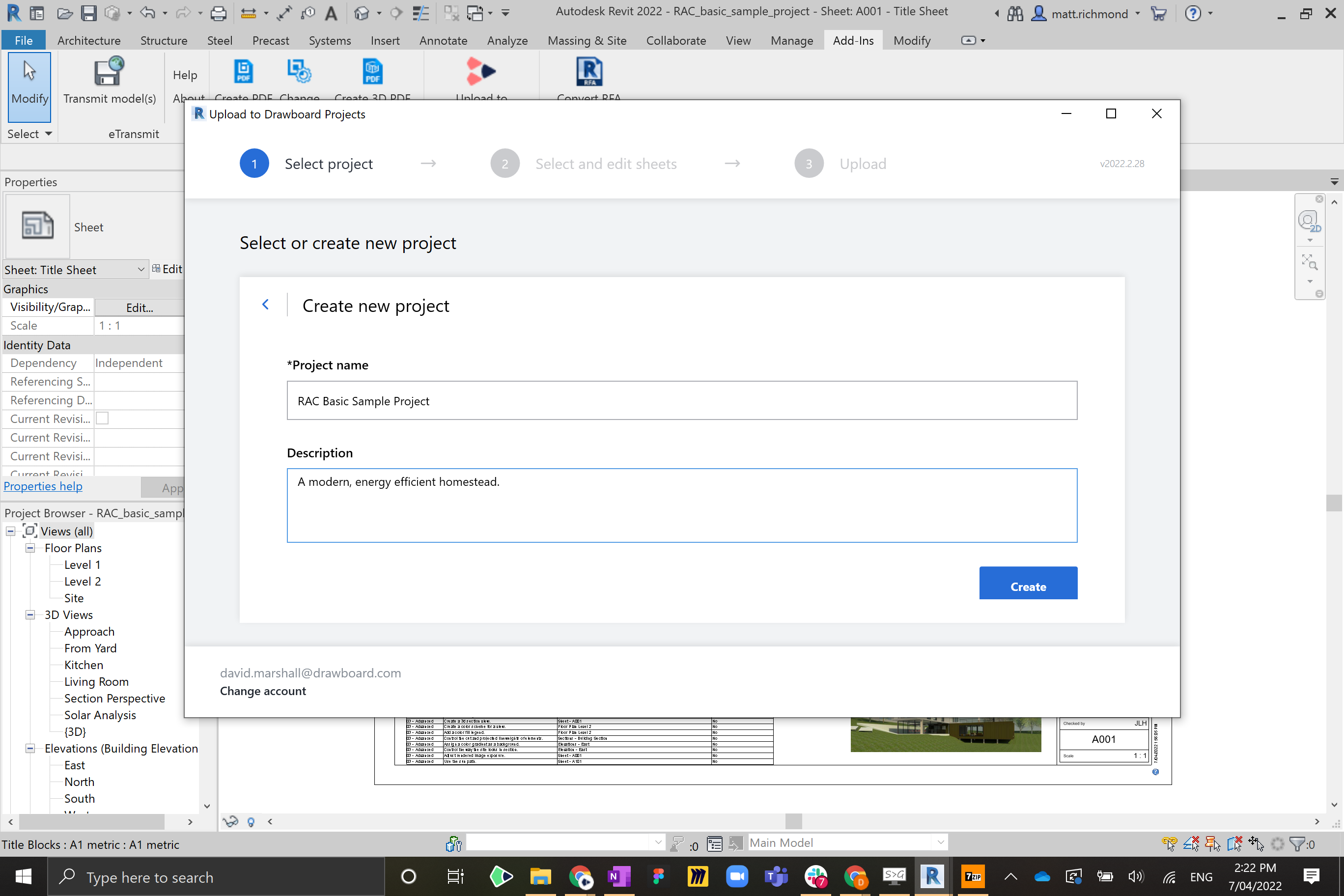This screenshot has height=896, width=1344.
Task: Click the Upload to Drawboard icon
Action: click(x=480, y=71)
